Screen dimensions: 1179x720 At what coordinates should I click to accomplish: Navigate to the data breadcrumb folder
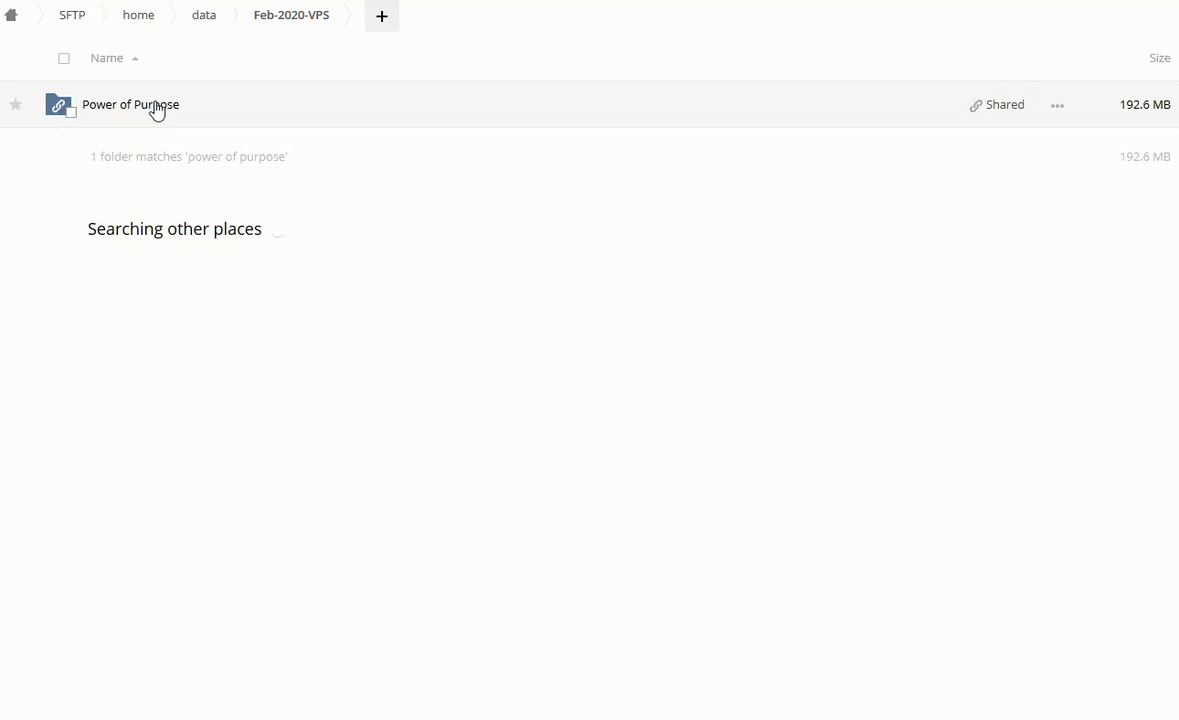[203, 15]
